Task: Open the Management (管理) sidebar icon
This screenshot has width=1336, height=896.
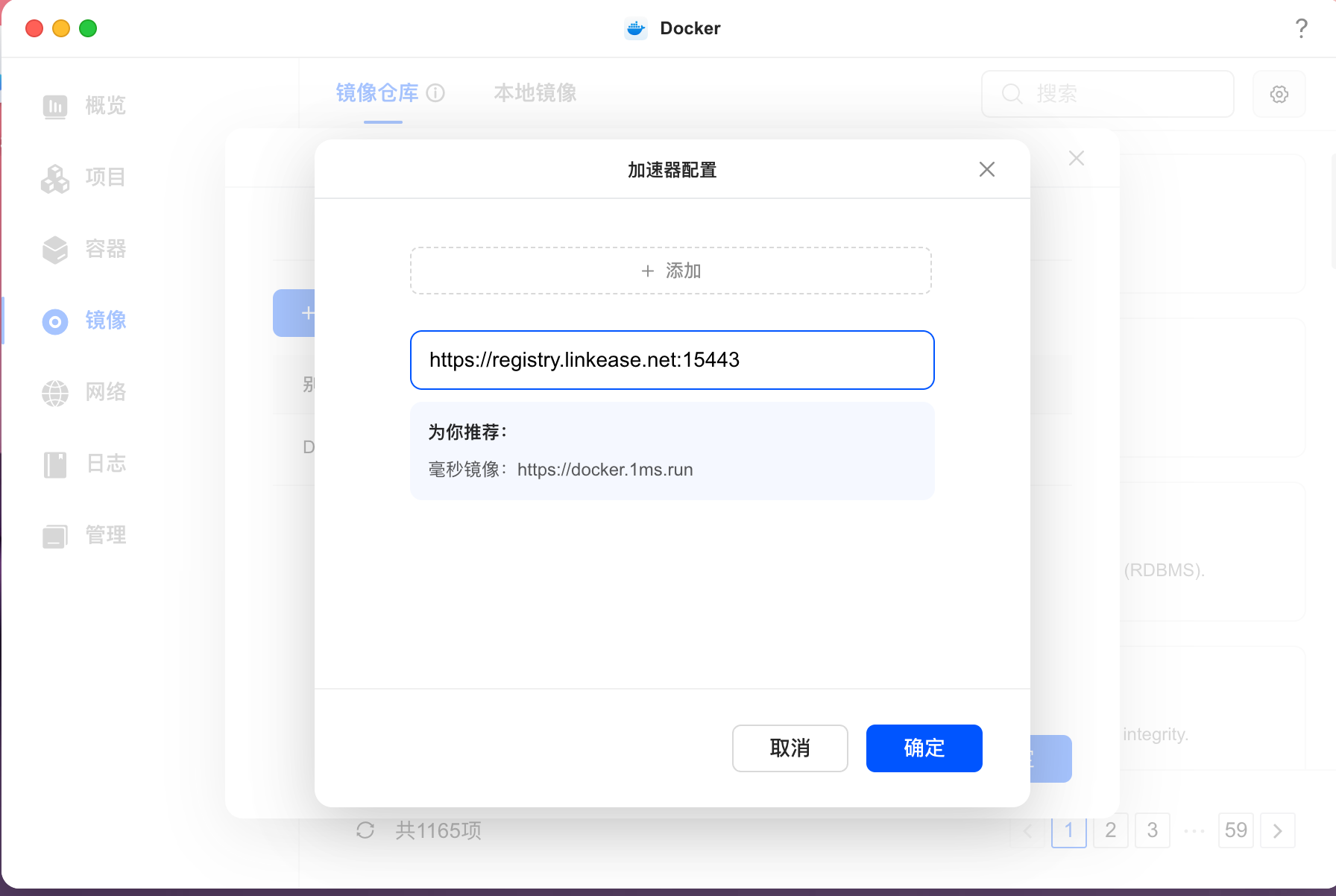Action: tap(55, 536)
